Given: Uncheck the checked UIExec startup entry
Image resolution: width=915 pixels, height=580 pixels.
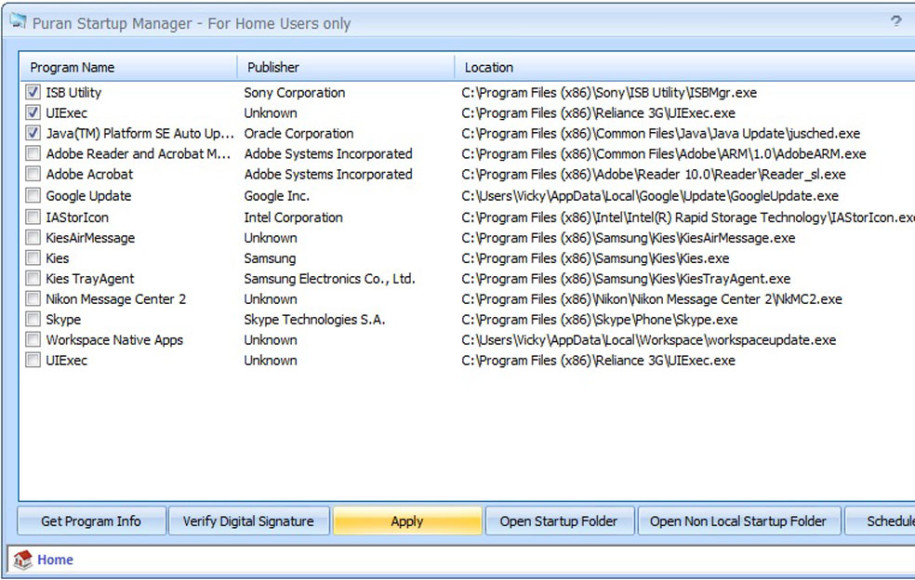Looking at the screenshot, I should click(33, 113).
